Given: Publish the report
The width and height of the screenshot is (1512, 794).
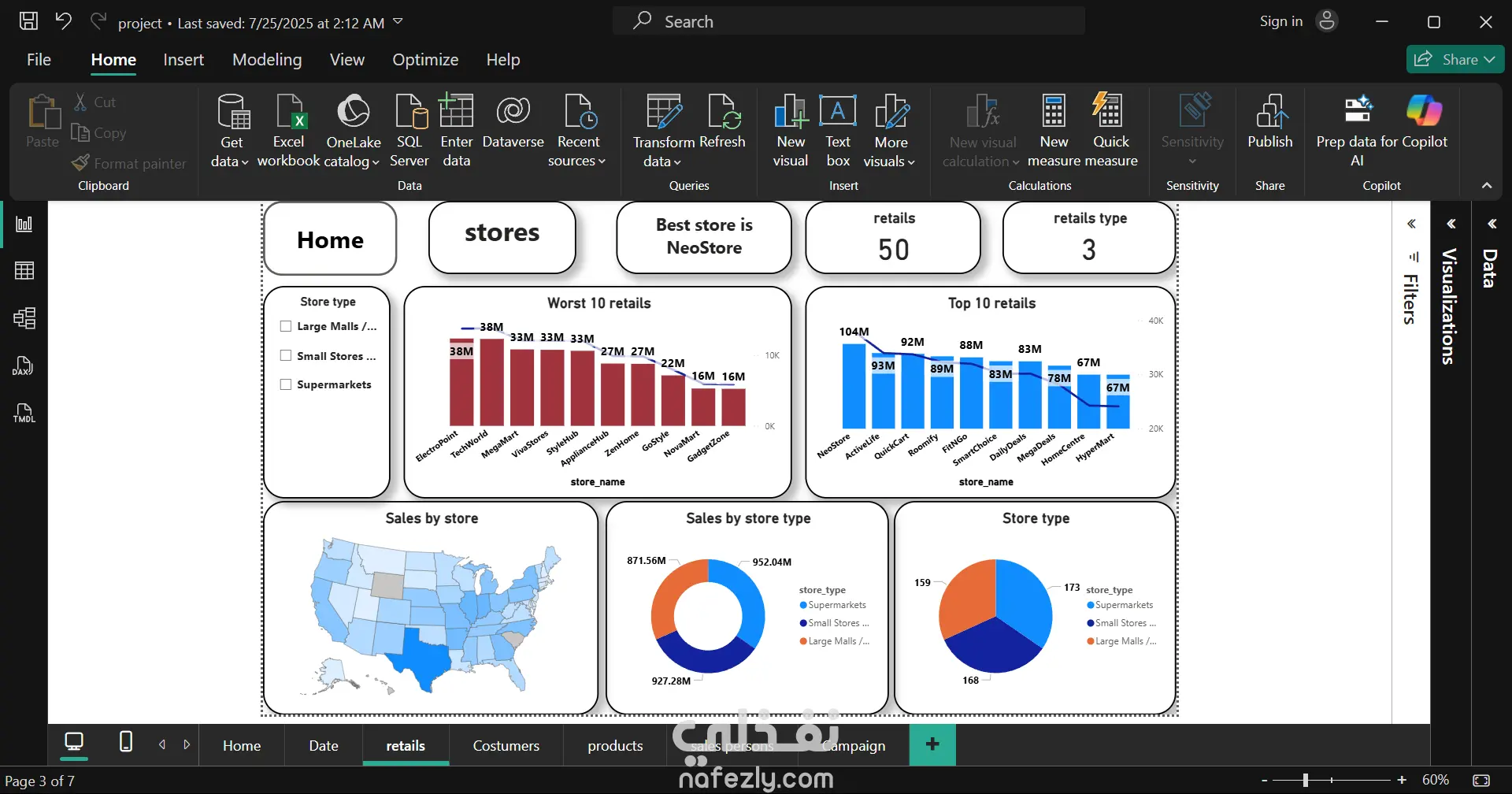Looking at the screenshot, I should (x=1269, y=123).
